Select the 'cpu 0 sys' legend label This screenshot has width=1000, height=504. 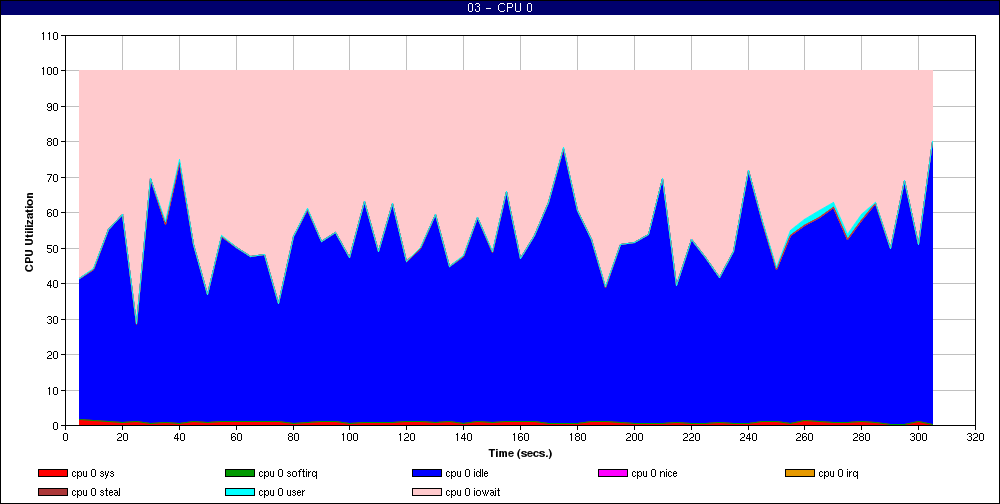[x=93, y=473]
